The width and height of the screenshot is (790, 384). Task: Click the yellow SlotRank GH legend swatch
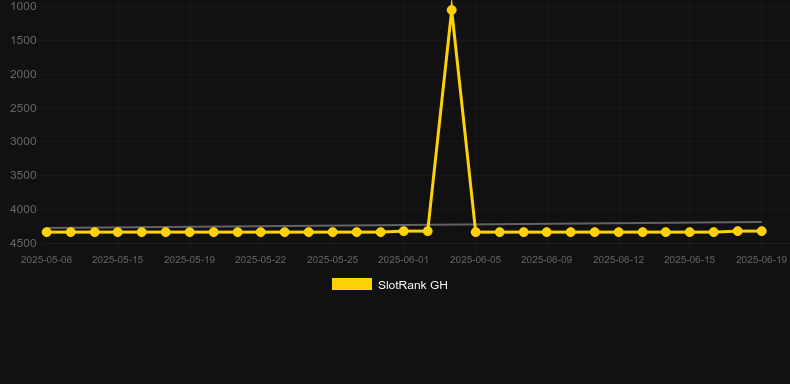(x=352, y=284)
